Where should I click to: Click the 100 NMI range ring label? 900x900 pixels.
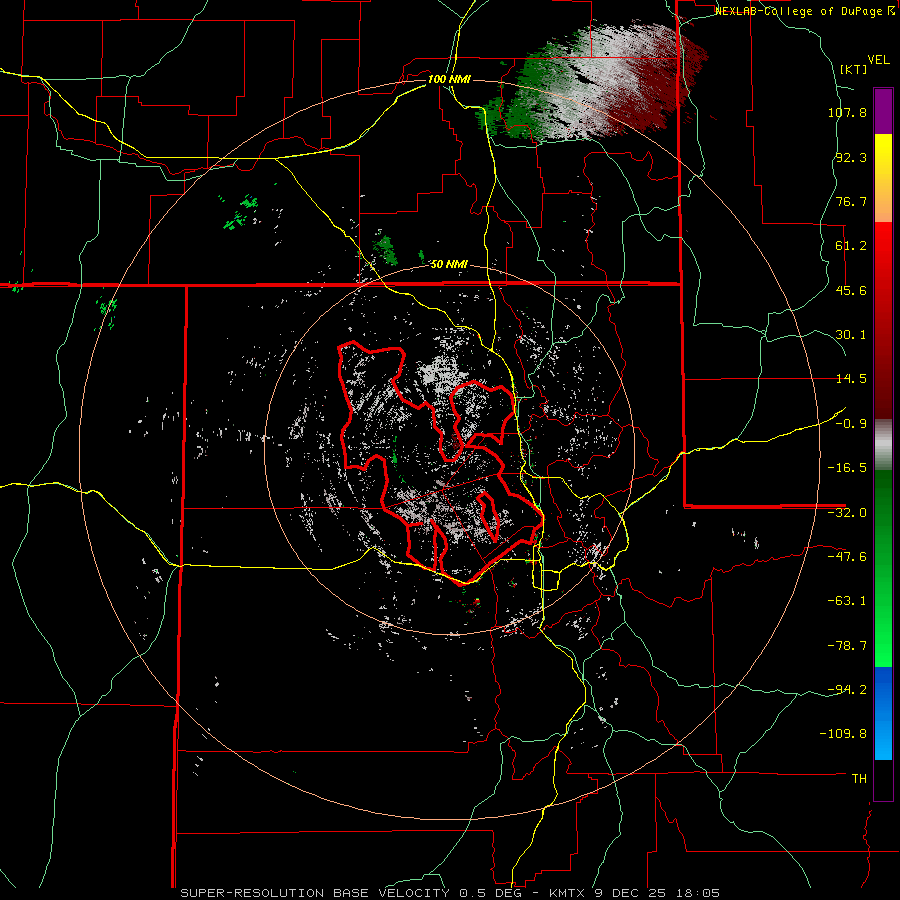pyautogui.click(x=449, y=79)
